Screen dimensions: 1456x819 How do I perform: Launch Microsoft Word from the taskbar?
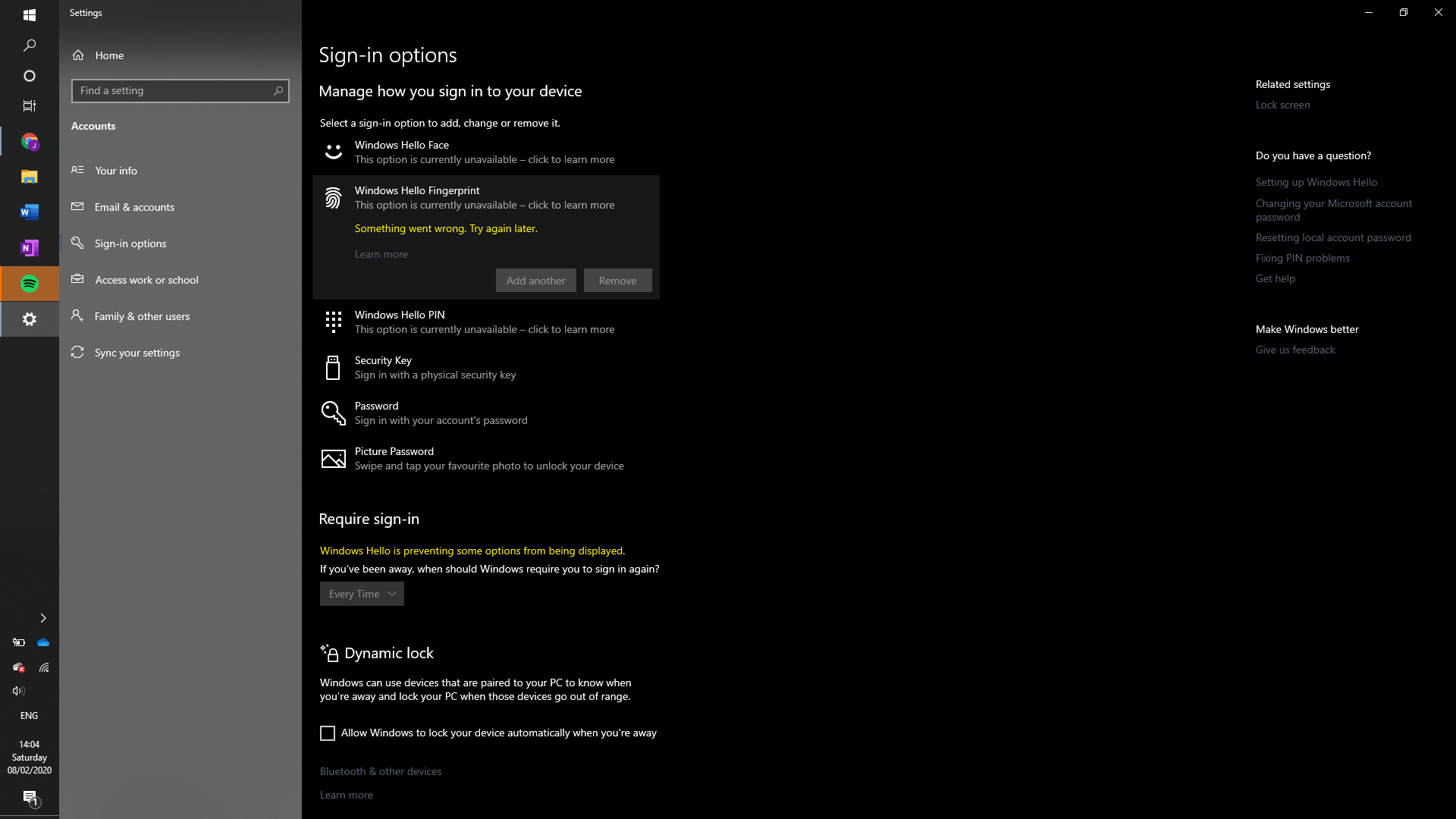click(x=29, y=212)
